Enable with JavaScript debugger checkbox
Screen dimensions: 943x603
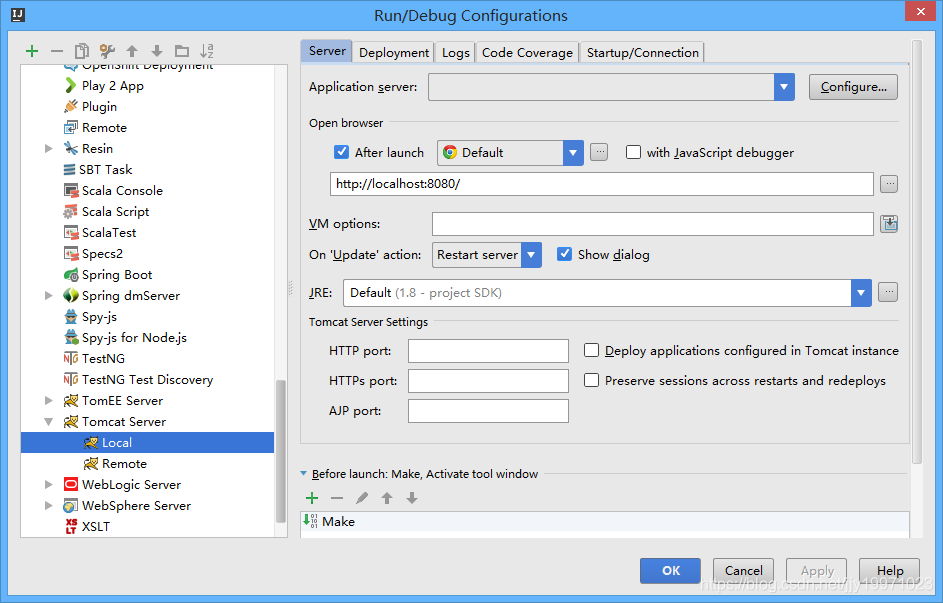[633, 152]
